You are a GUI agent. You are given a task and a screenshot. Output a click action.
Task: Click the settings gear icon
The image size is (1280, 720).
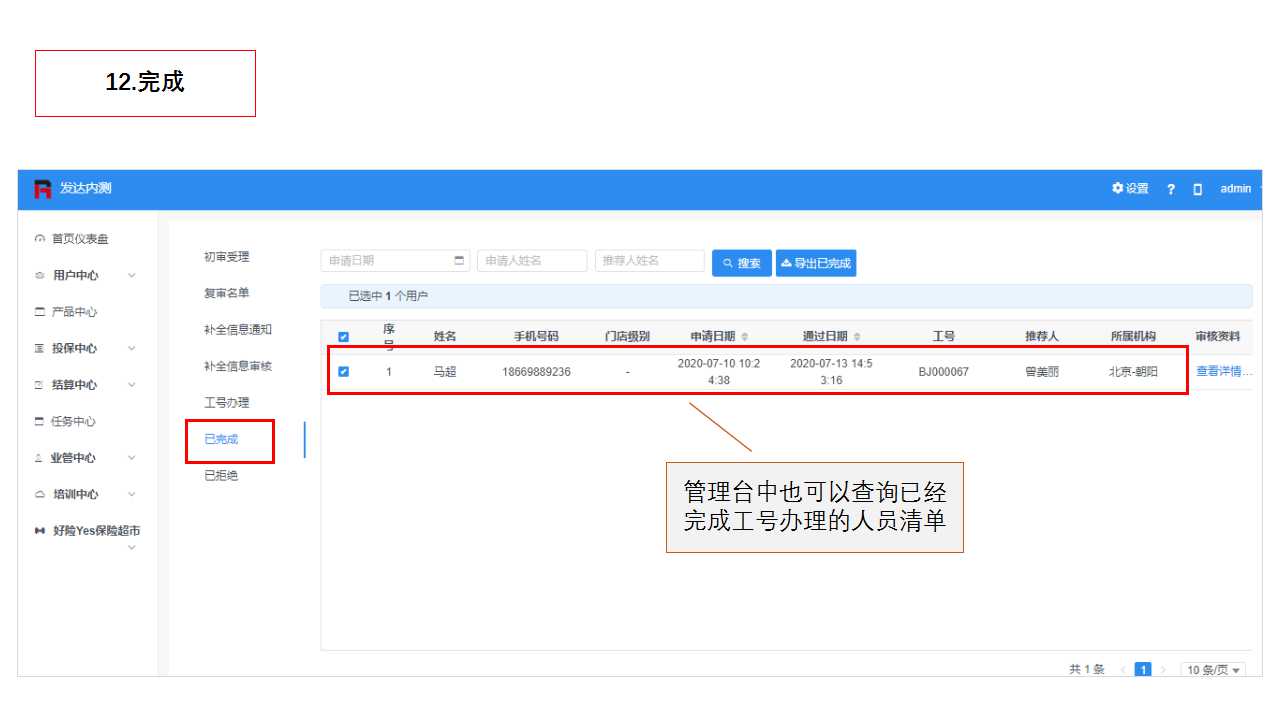pyautogui.click(x=1117, y=188)
